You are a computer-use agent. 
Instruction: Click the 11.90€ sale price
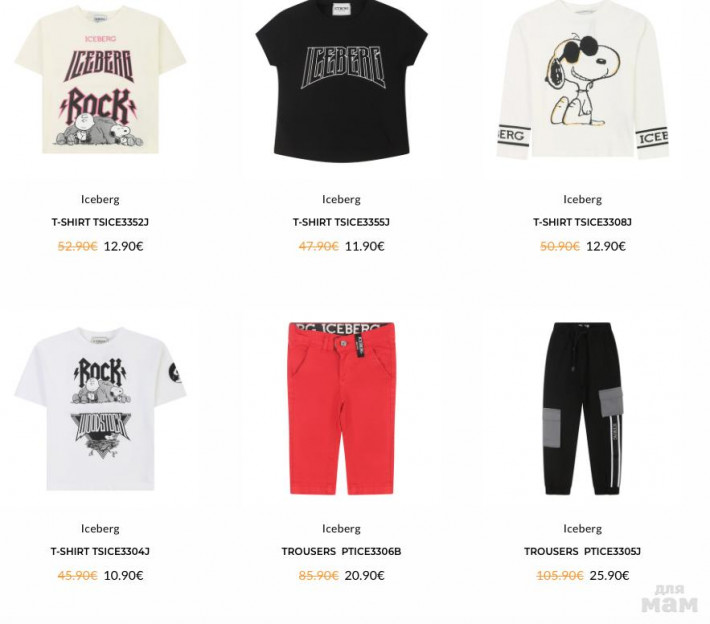point(365,246)
